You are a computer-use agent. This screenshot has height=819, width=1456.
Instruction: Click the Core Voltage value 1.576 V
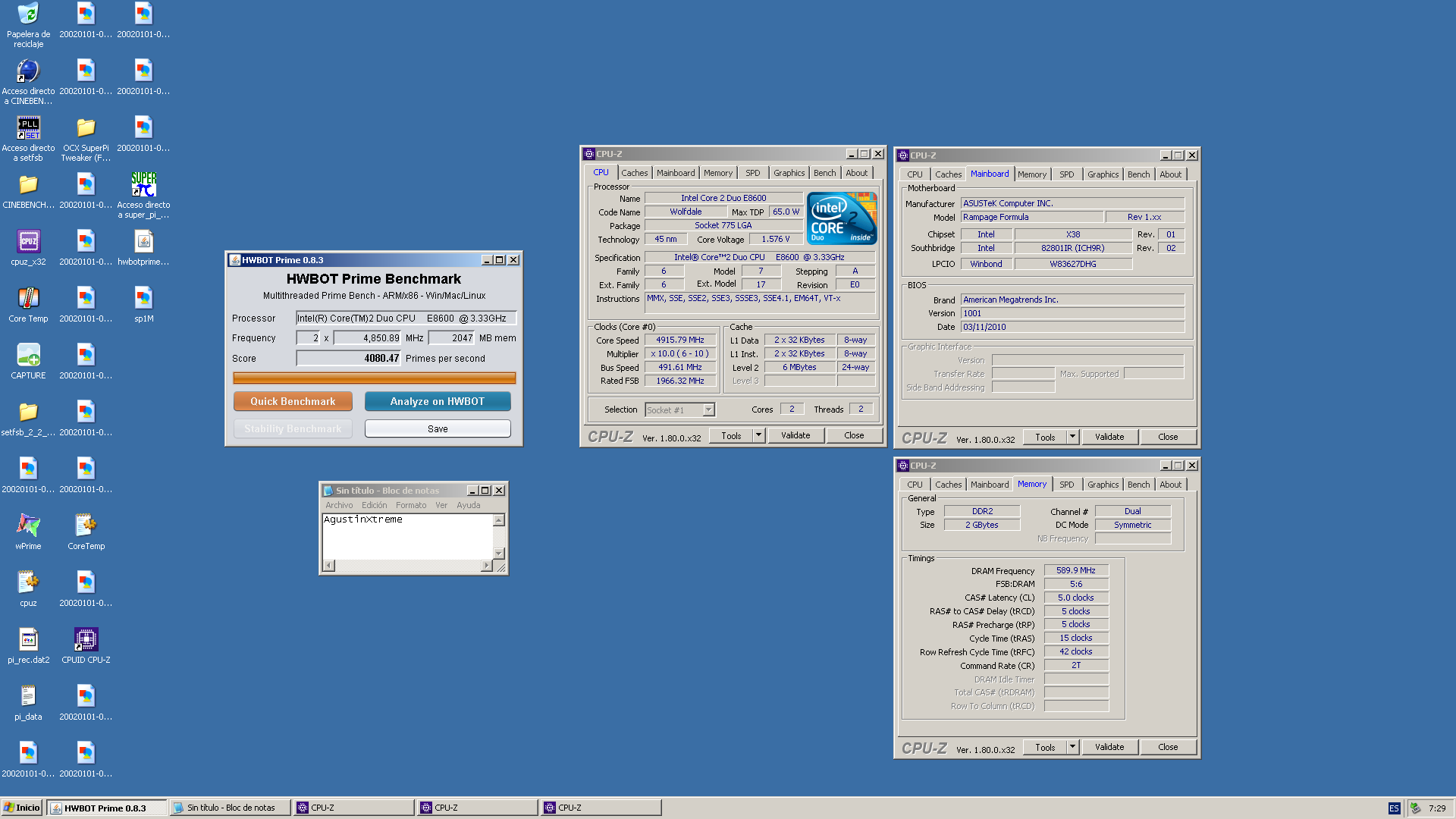(776, 239)
